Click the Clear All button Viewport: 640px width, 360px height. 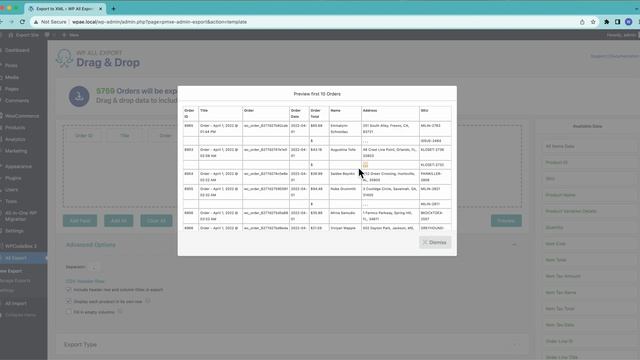[x=156, y=221]
